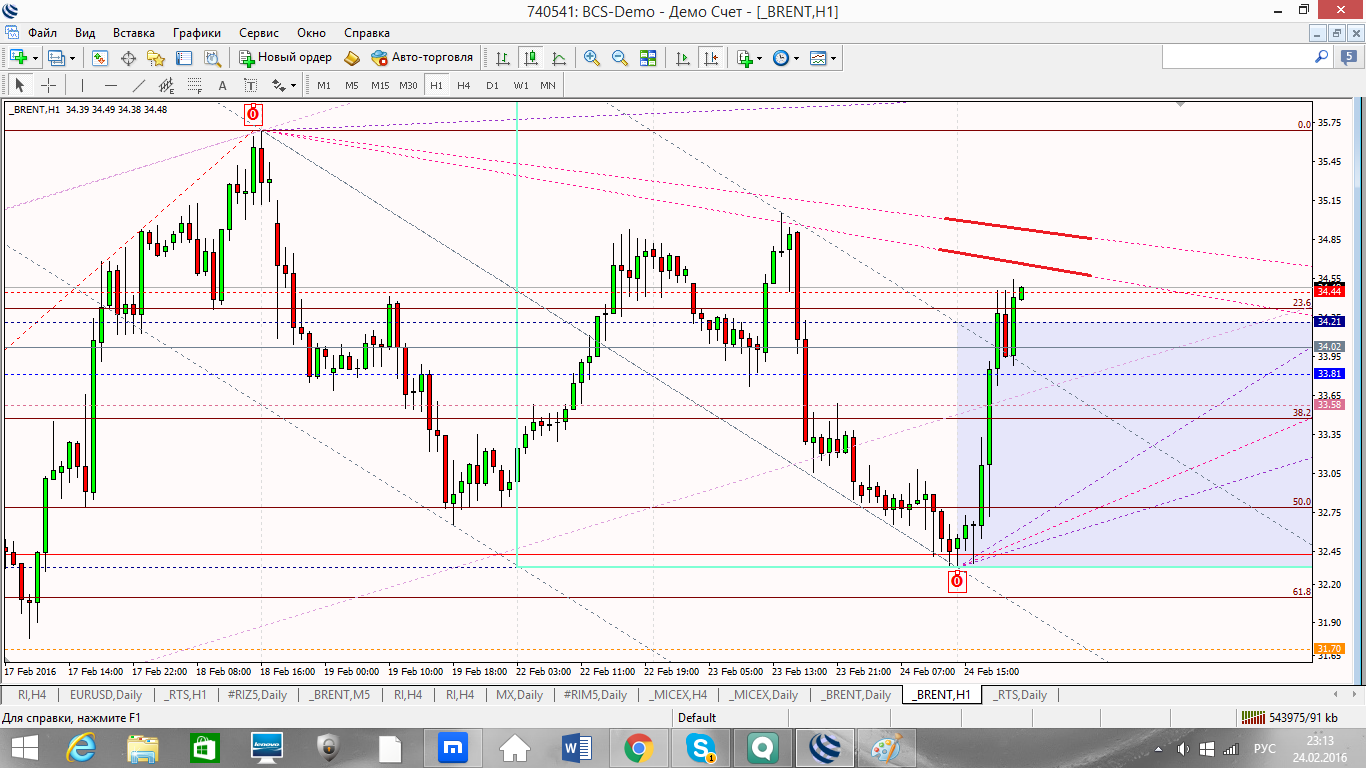Draw a horizontal line
This screenshot has width=1366, height=768.
click(x=110, y=85)
